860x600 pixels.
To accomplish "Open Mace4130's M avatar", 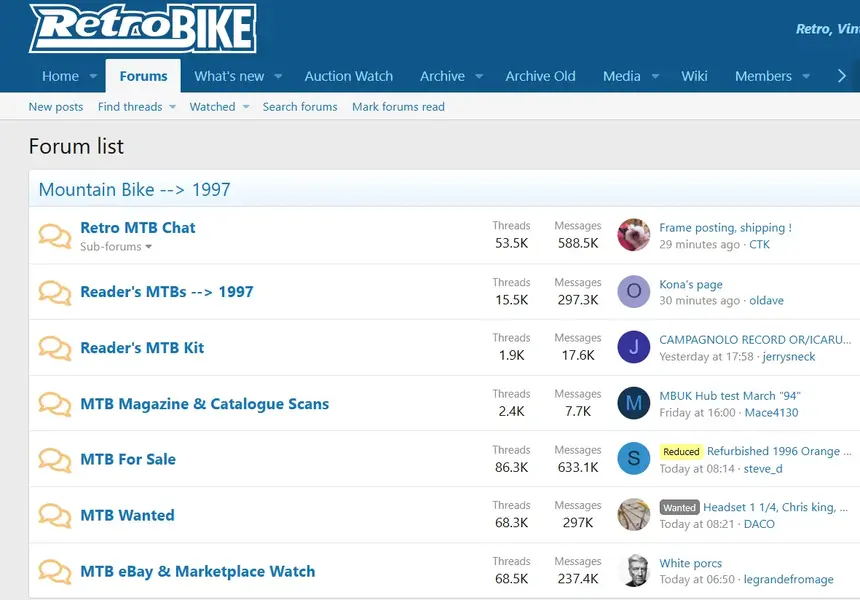I will [633, 403].
